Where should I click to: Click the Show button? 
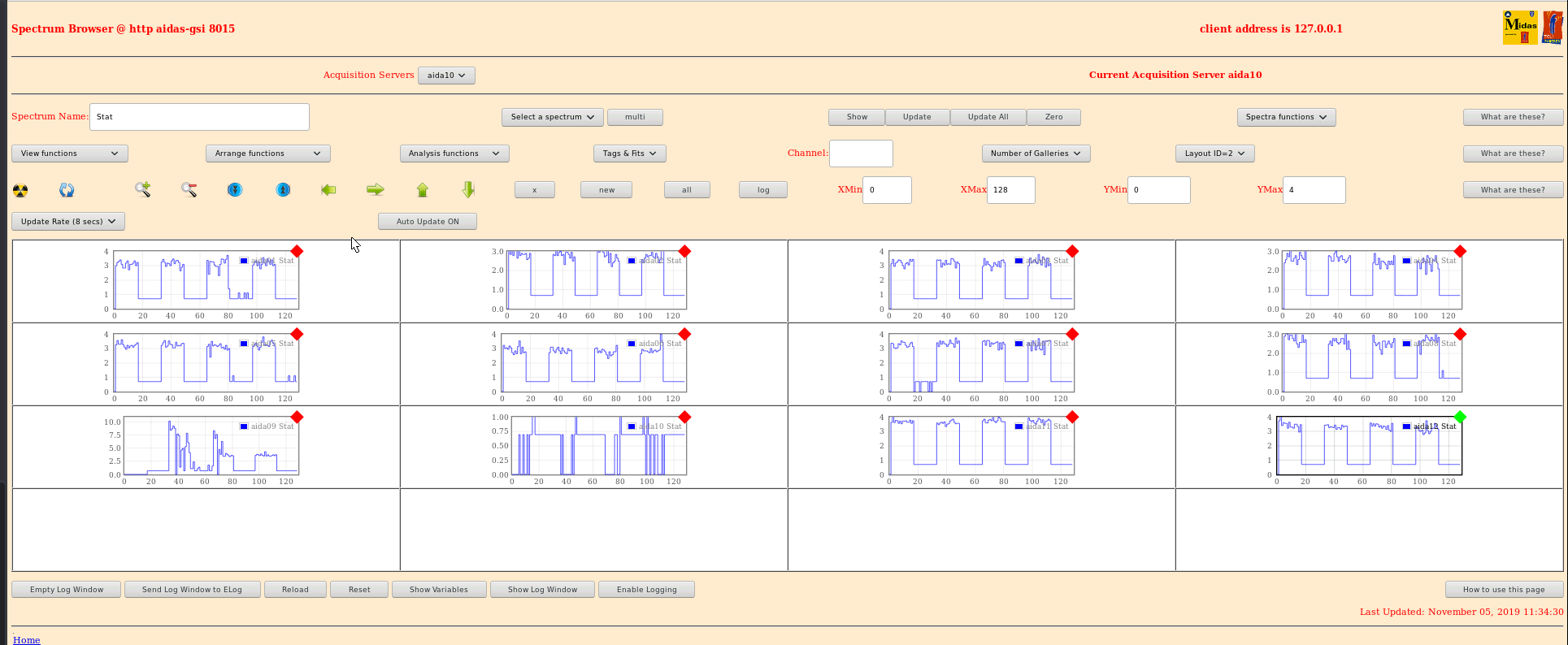[857, 117]
